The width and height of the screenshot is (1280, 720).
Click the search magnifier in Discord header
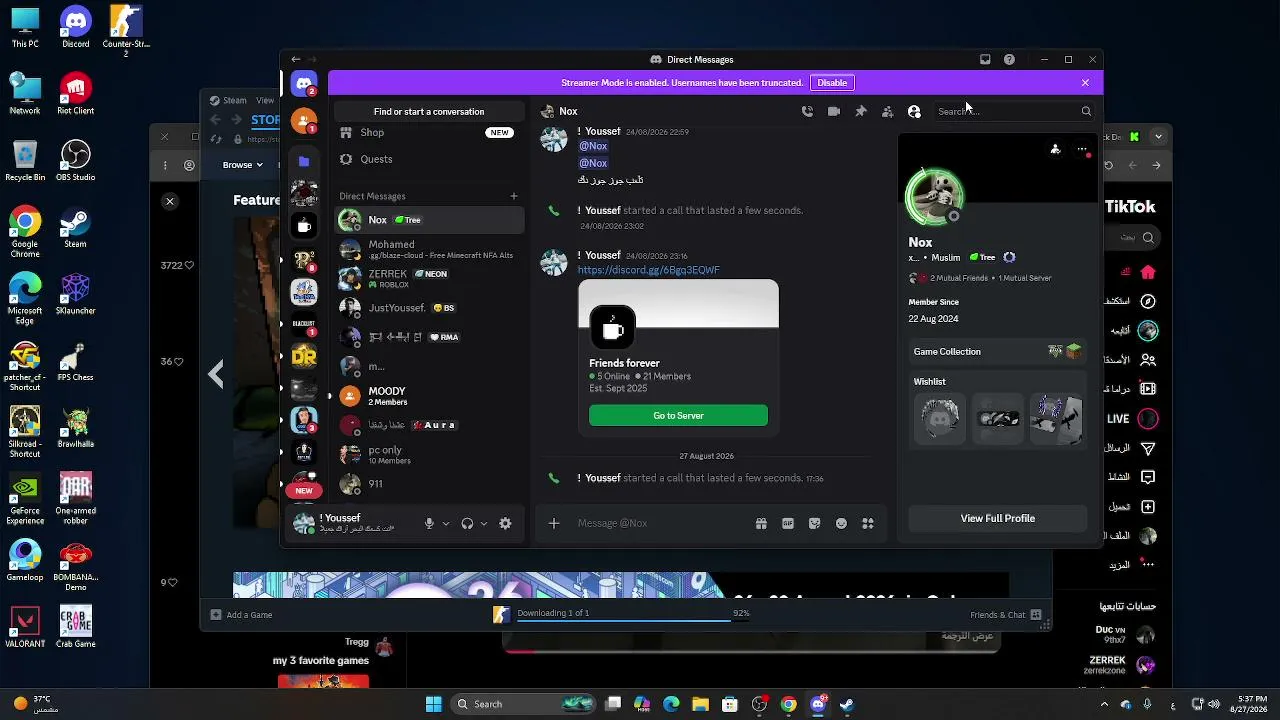1086,111
